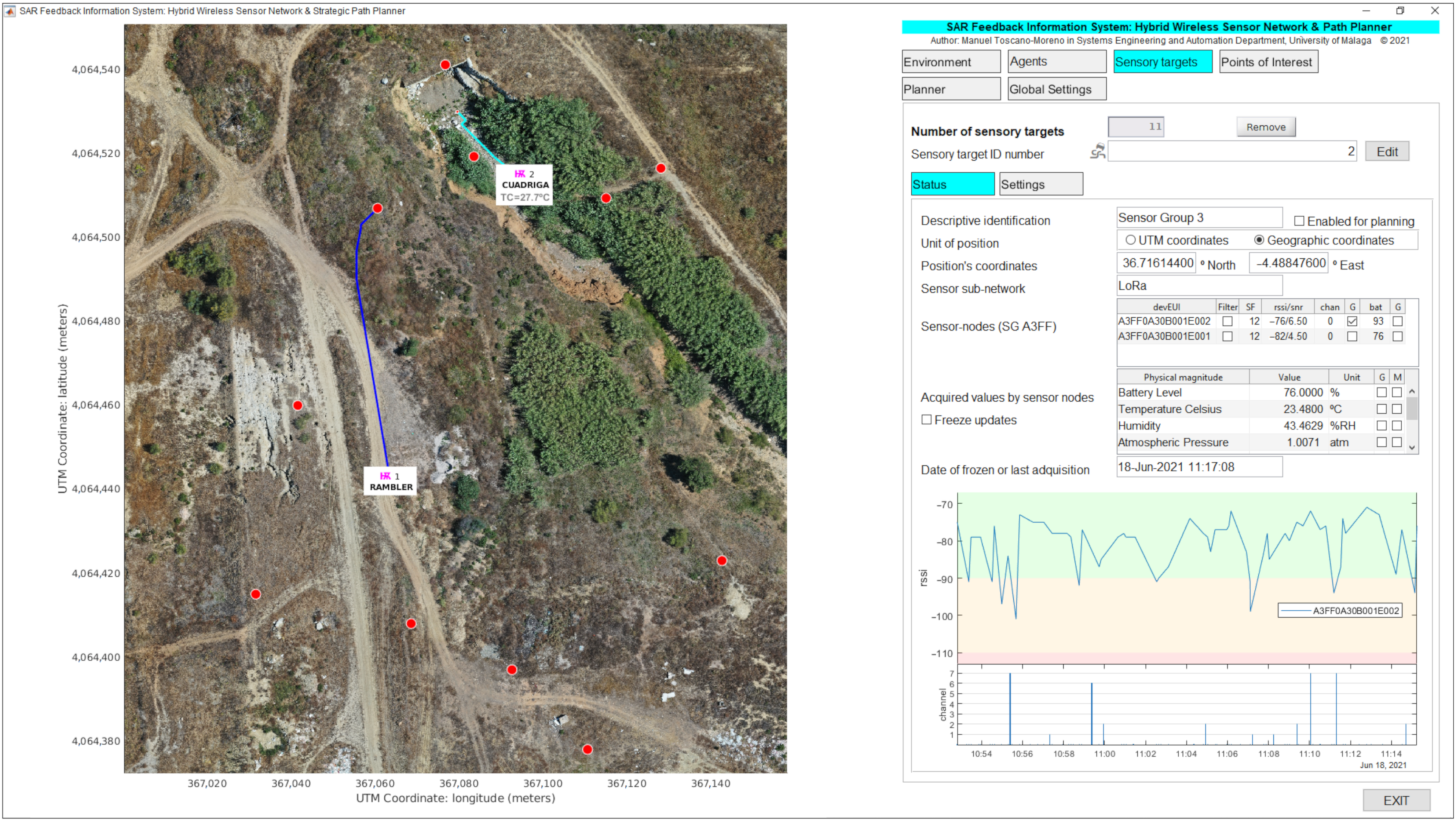Click red target dot at blue path's end
The height and width of the screenshot is (822, 1456).
377,208
